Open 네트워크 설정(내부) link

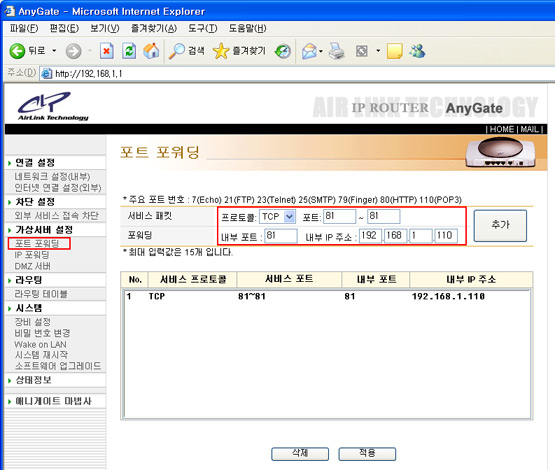(52, 176)
